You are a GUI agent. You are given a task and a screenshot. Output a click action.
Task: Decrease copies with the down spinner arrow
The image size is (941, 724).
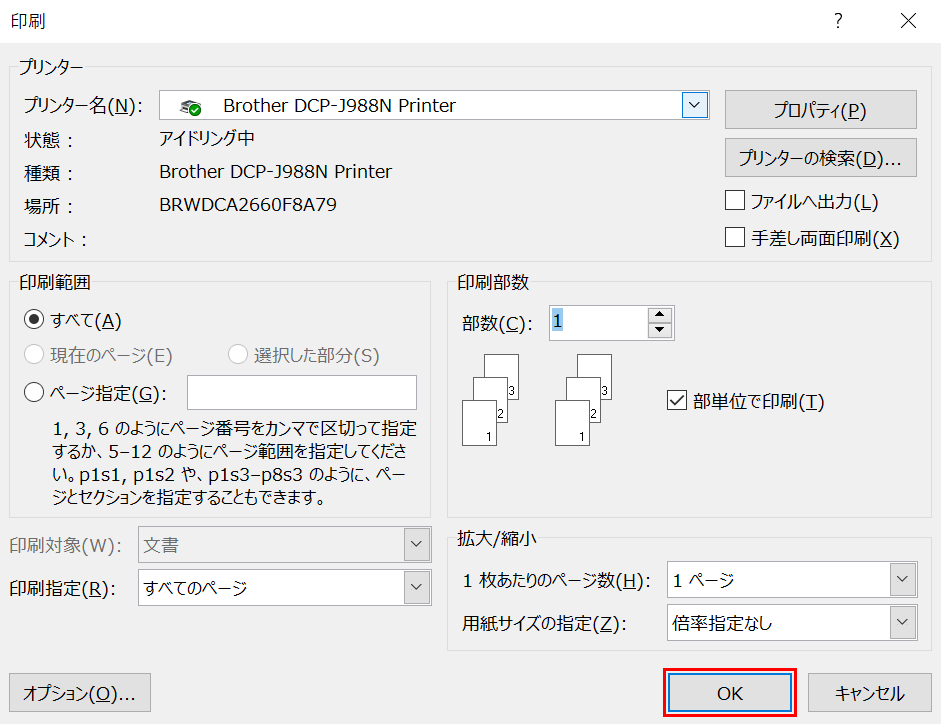coord(660,331)
